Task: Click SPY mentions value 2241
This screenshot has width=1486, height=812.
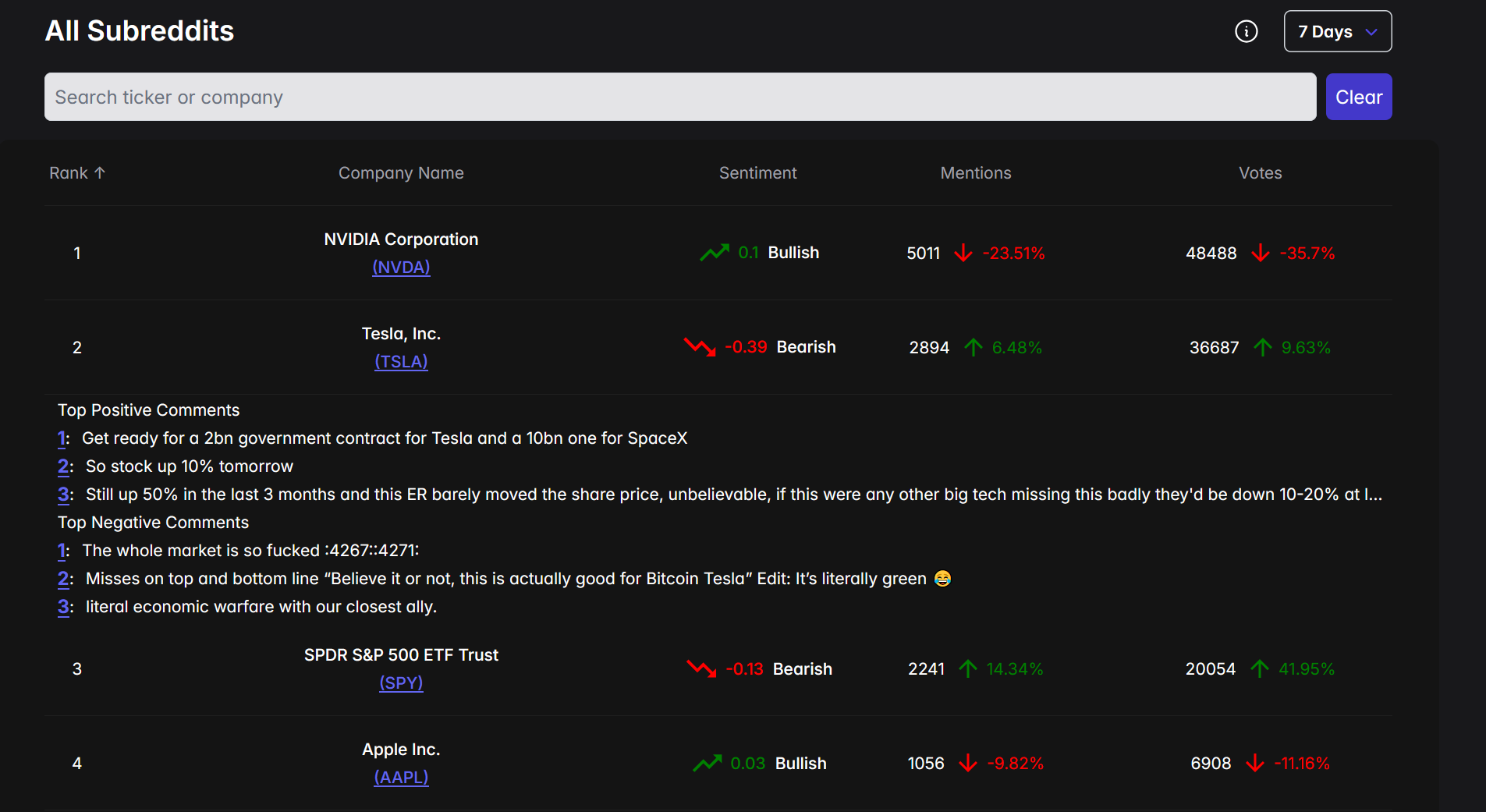Action: click(926, 668)
